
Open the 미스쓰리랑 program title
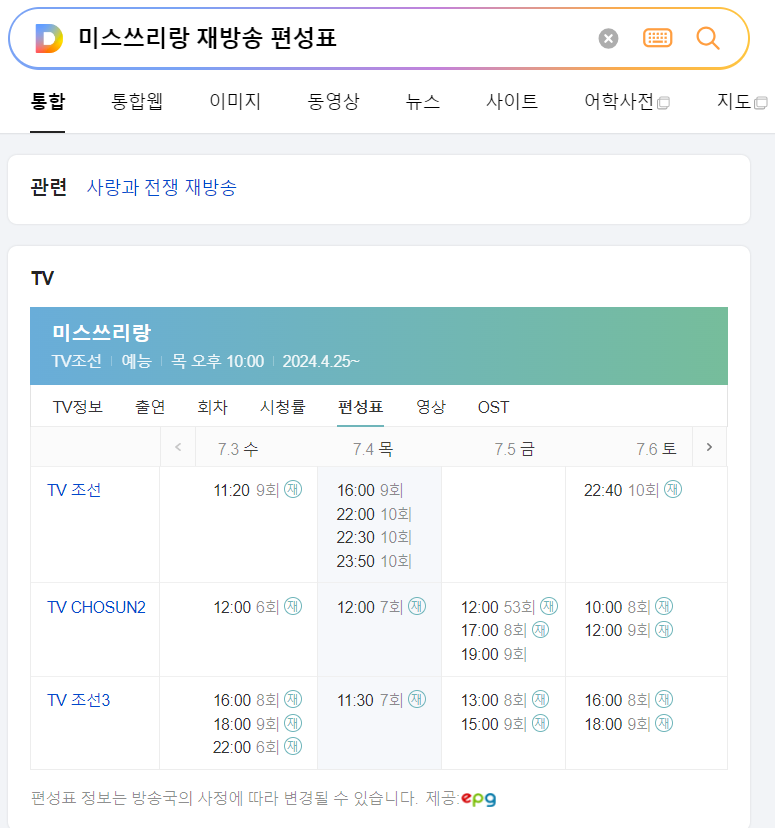pyautogui.click(x=101, y=333)
